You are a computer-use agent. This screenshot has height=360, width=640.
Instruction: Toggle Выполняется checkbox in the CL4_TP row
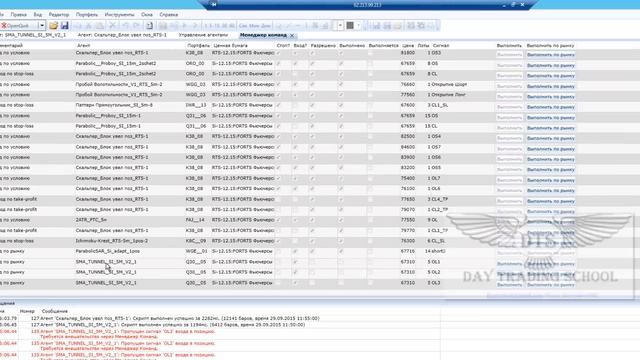pyautogui.click(x=370, y=199)
